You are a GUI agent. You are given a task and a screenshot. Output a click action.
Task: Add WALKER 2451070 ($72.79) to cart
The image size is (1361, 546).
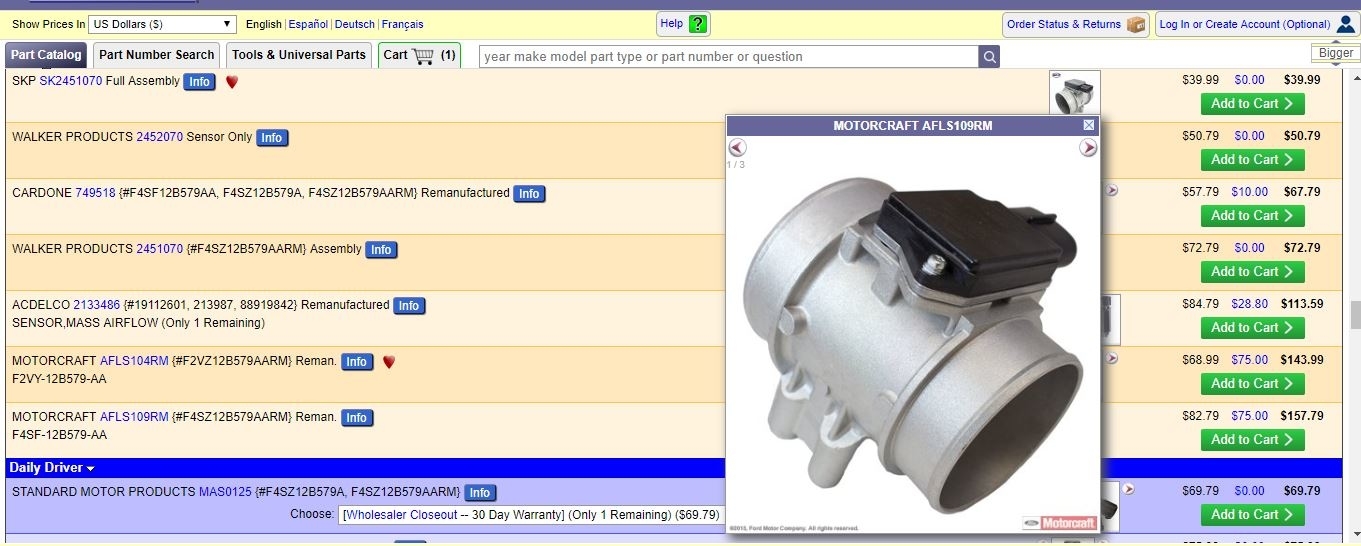pyautogui.click(x=1252, y=272)
